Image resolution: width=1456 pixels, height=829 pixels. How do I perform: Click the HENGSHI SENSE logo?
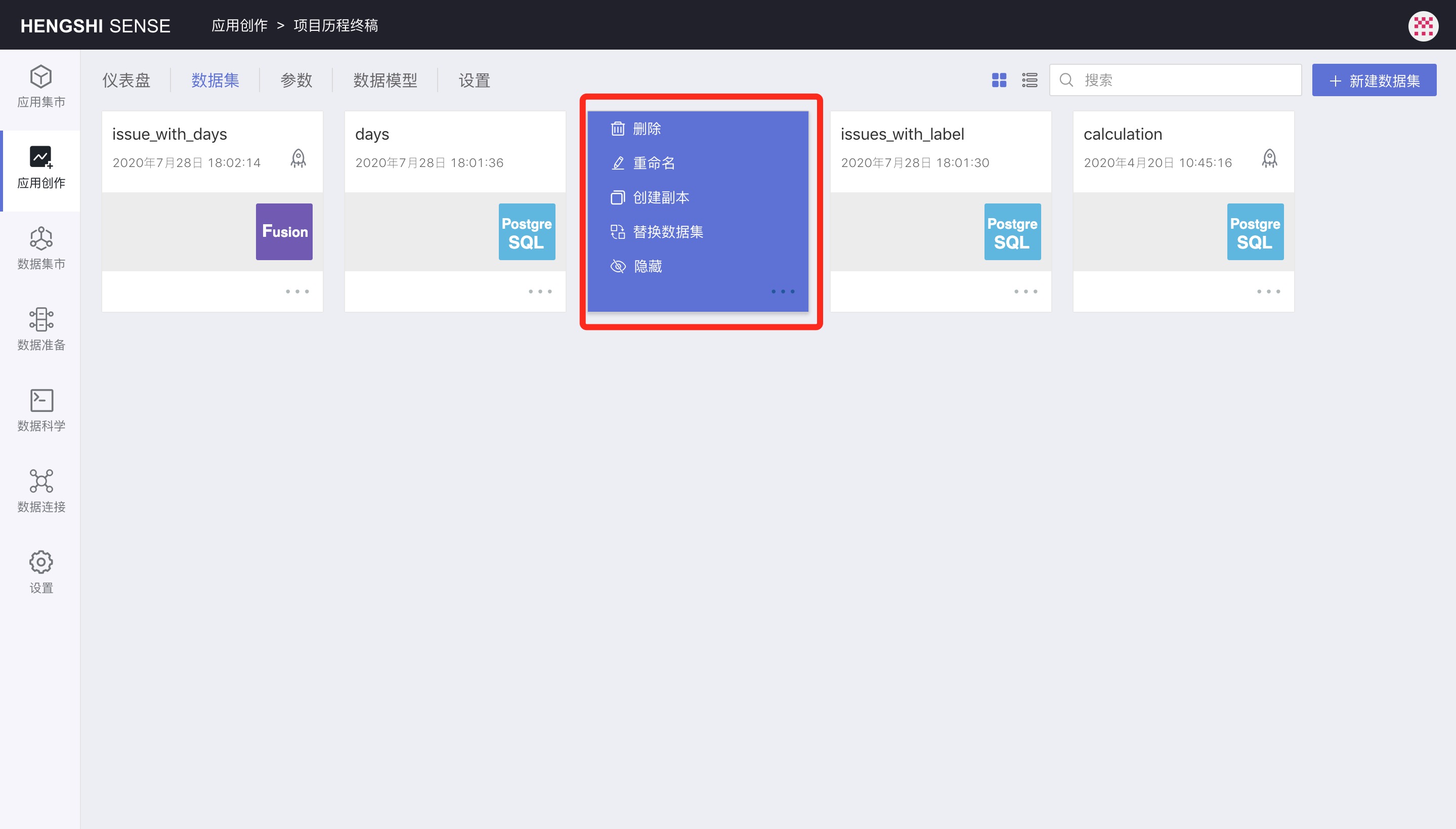[x=96, y=26]
